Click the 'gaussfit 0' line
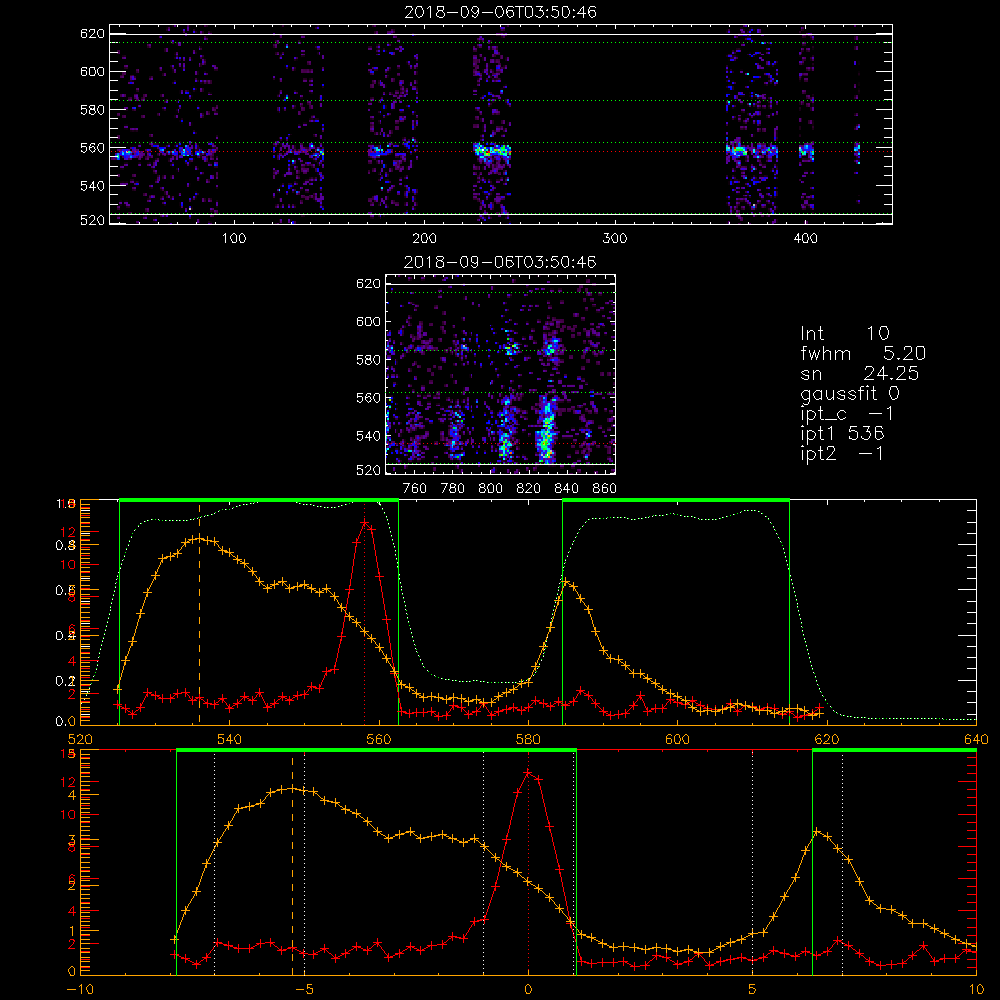 coord(849,393)
